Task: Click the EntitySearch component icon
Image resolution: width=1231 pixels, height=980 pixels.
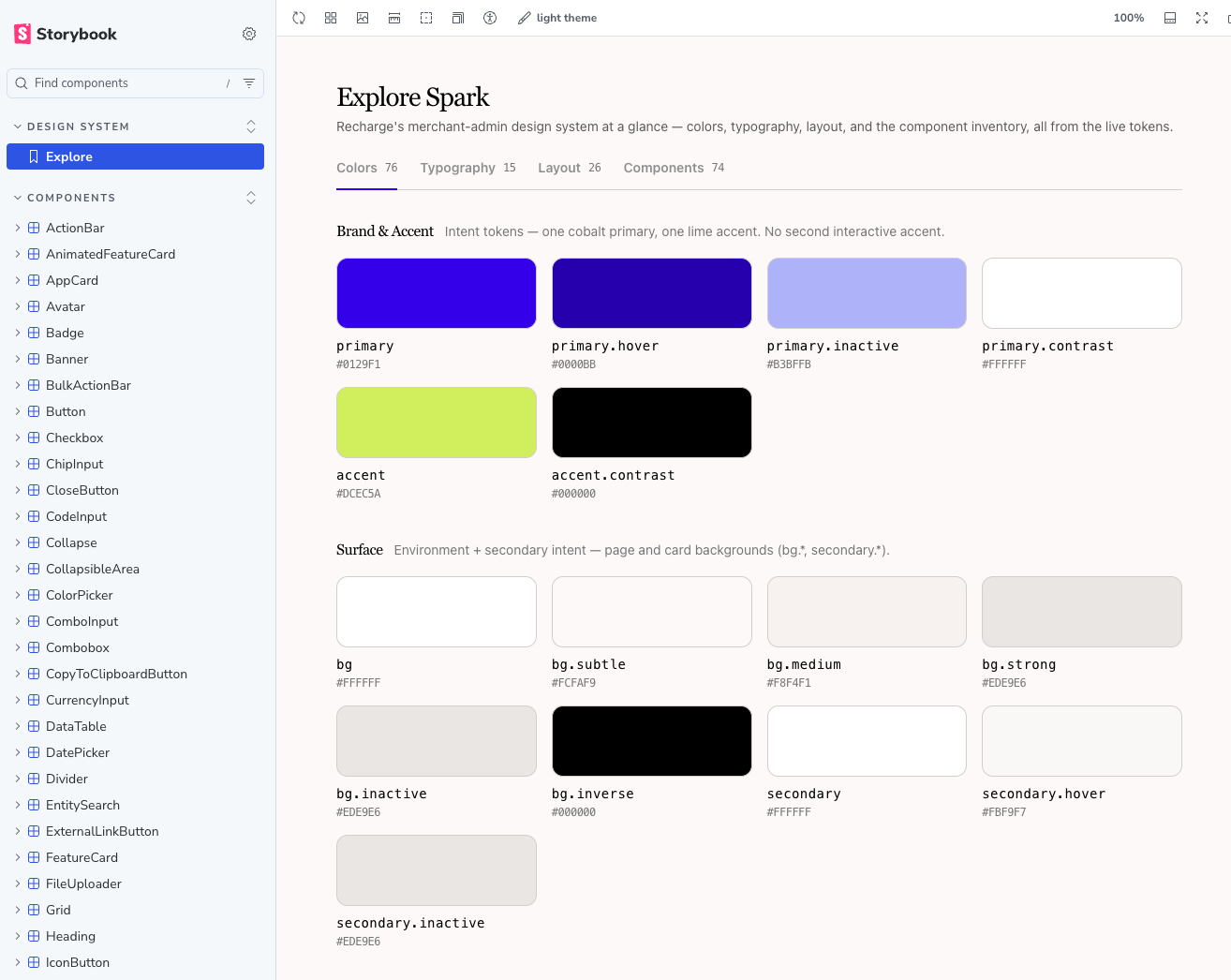Action: coord(34,805)
